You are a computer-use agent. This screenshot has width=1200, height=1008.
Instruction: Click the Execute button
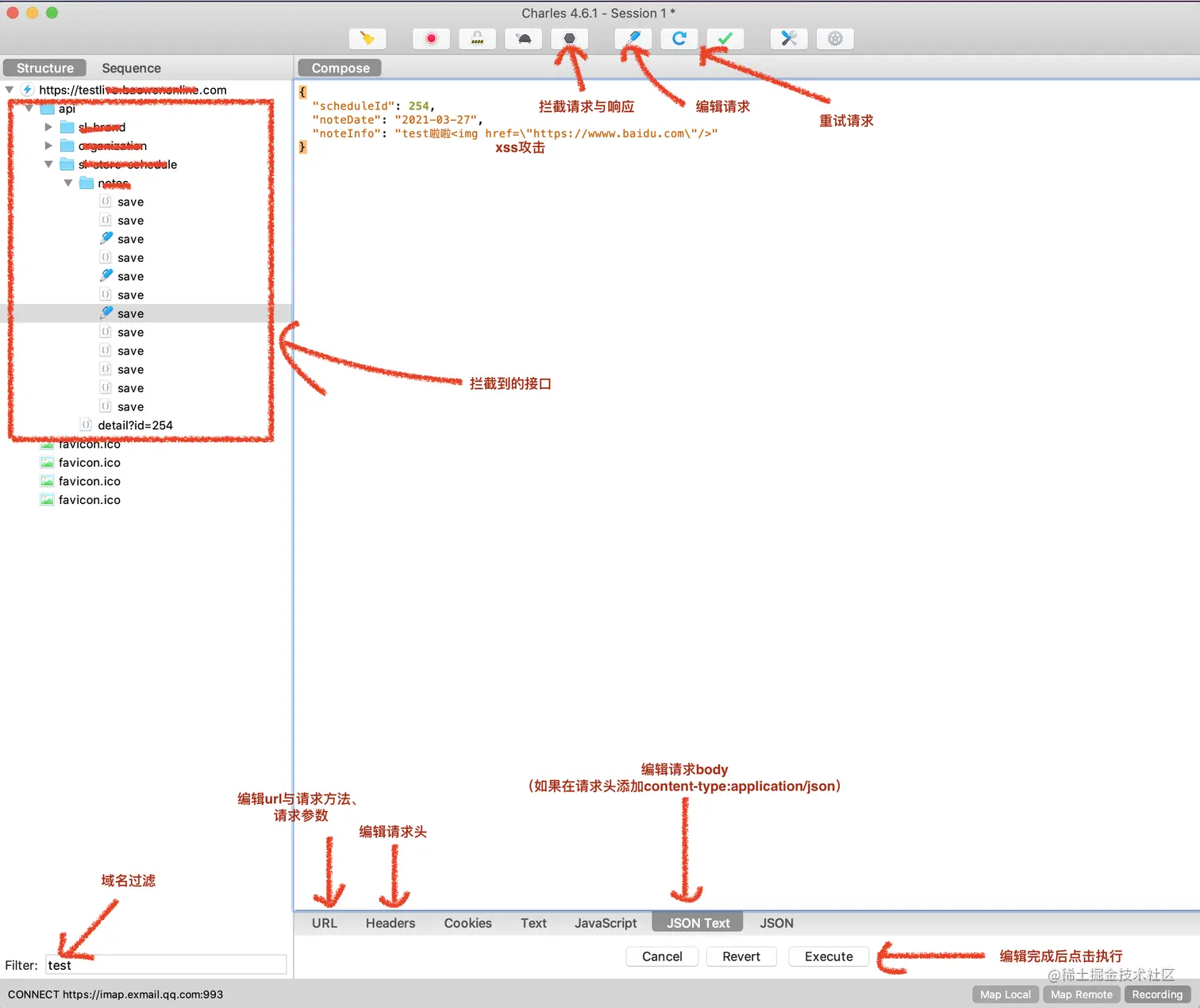[829, 956]
